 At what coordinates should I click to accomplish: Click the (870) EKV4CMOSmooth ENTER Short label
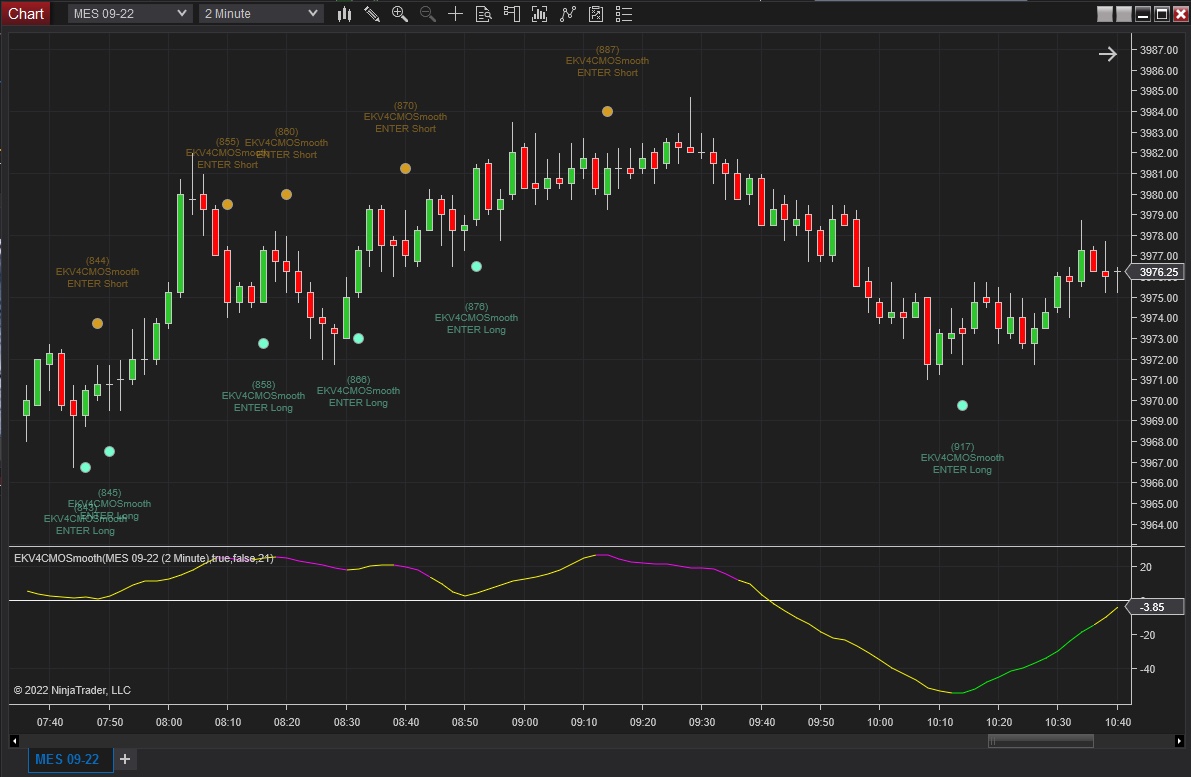pyautogui.click(x=406, y=118)
